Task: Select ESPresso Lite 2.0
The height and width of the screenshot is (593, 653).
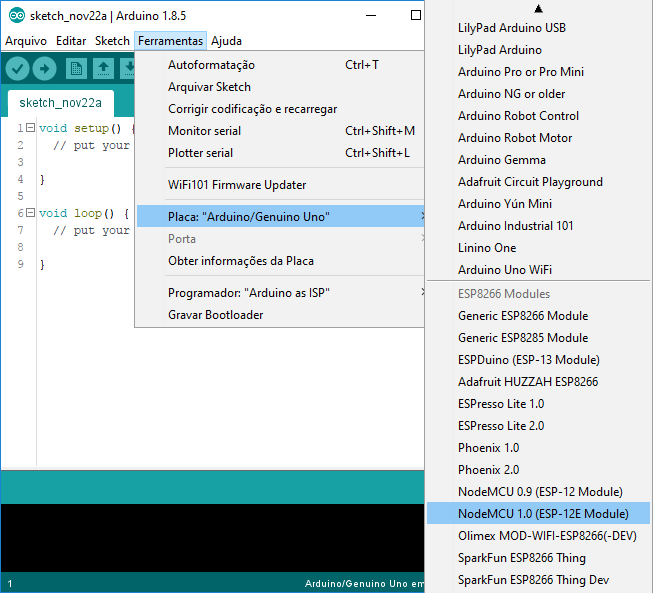Action: click(538, 426)
